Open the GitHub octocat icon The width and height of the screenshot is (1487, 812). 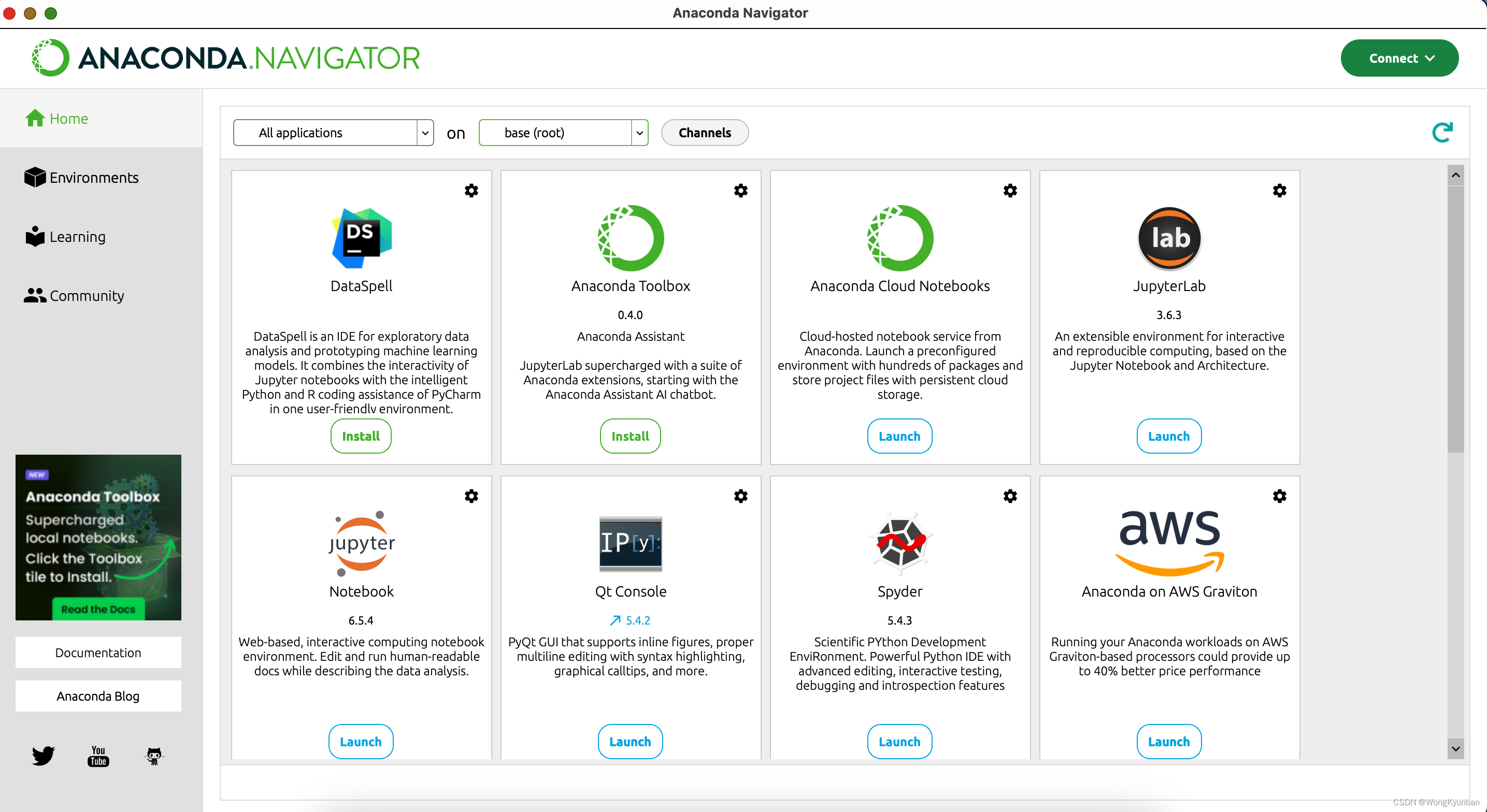coord(153,756)
